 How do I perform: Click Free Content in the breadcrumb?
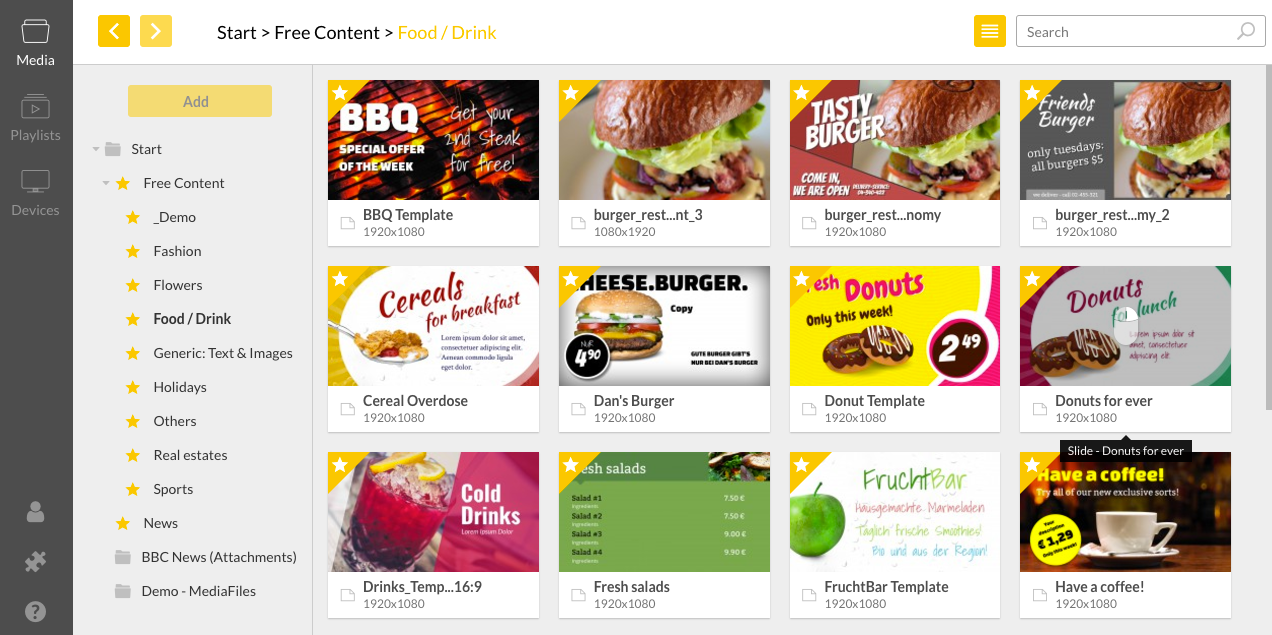point(327,33)
